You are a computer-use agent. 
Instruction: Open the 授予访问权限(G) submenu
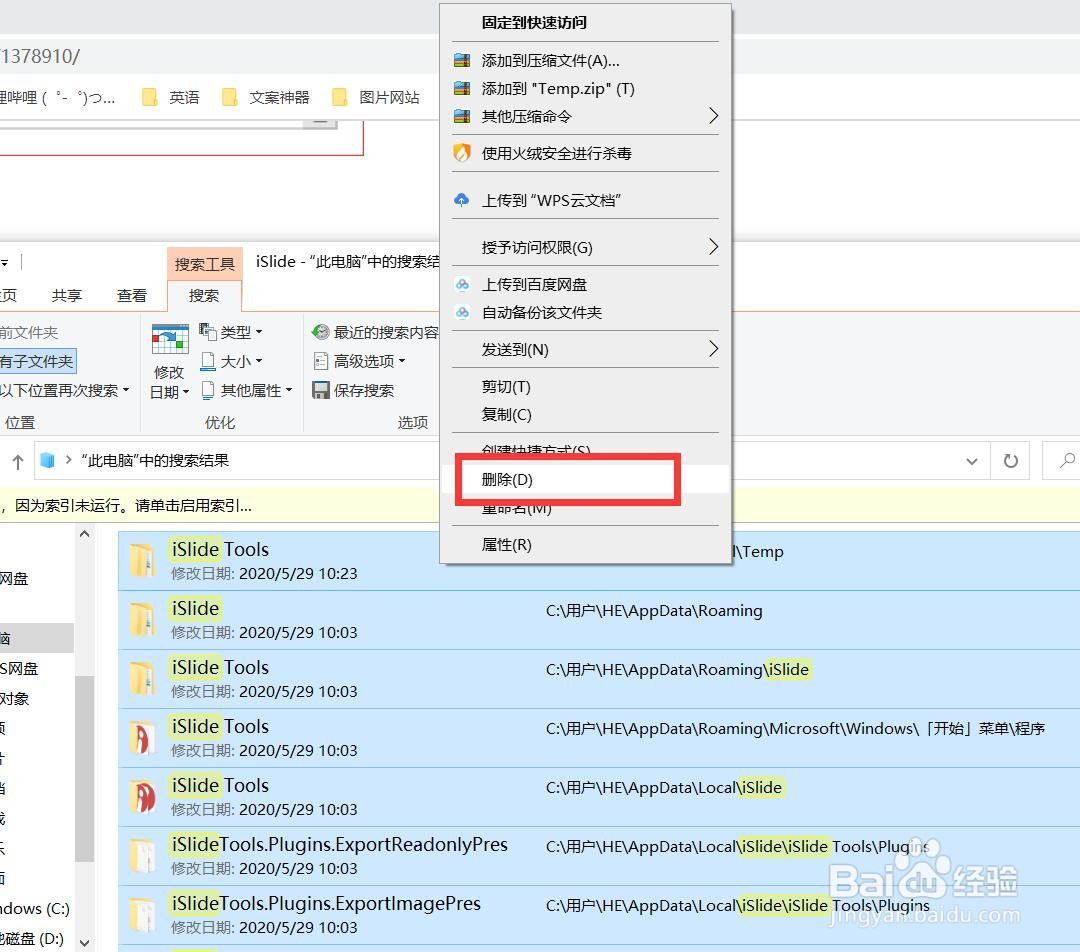(x=585, y=247)
